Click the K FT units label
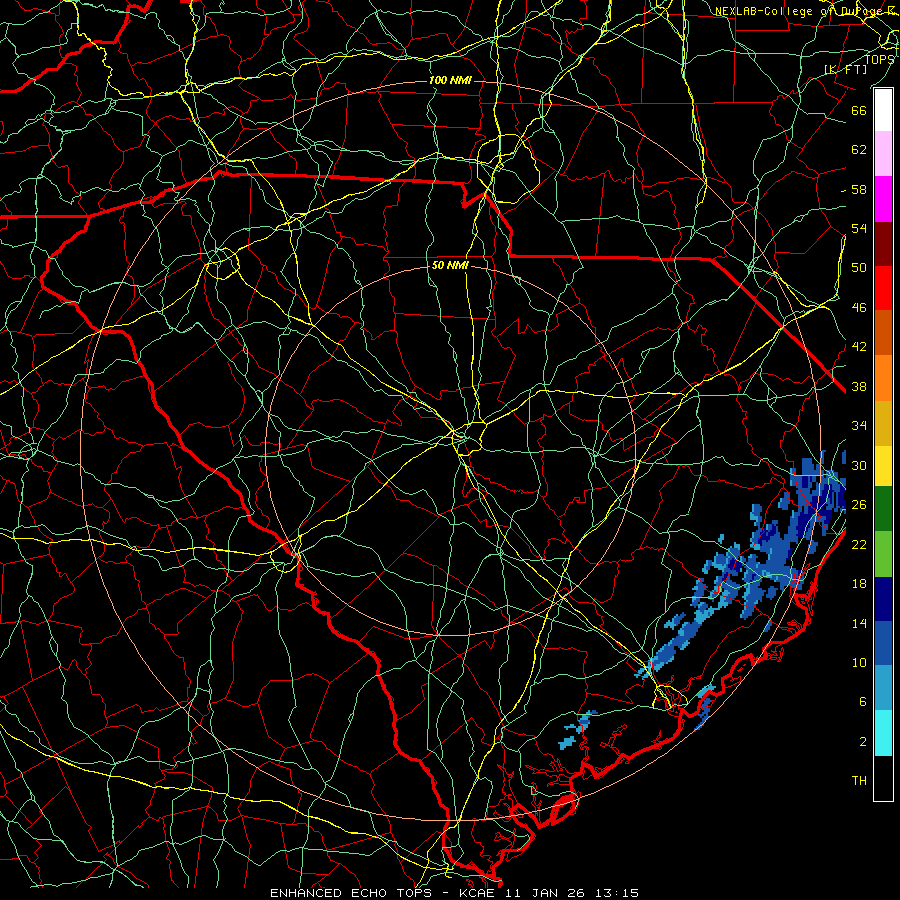This screenshot has height=900, width=900. (845, 69)
